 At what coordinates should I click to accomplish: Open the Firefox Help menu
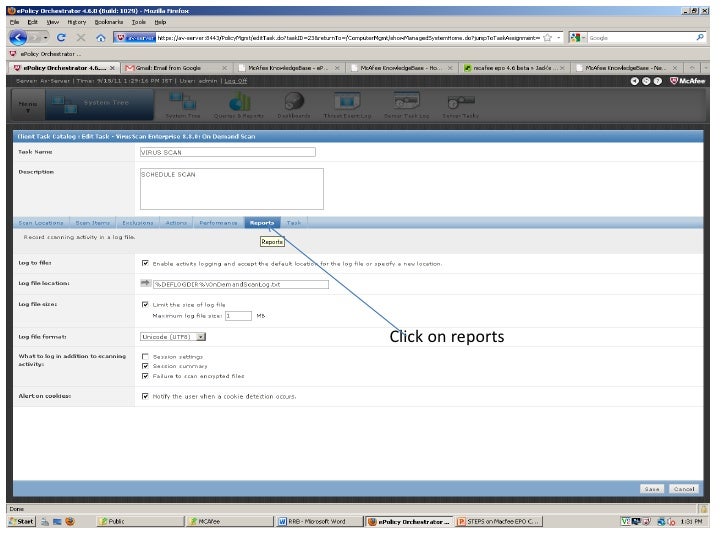click(x=160, y=22)
